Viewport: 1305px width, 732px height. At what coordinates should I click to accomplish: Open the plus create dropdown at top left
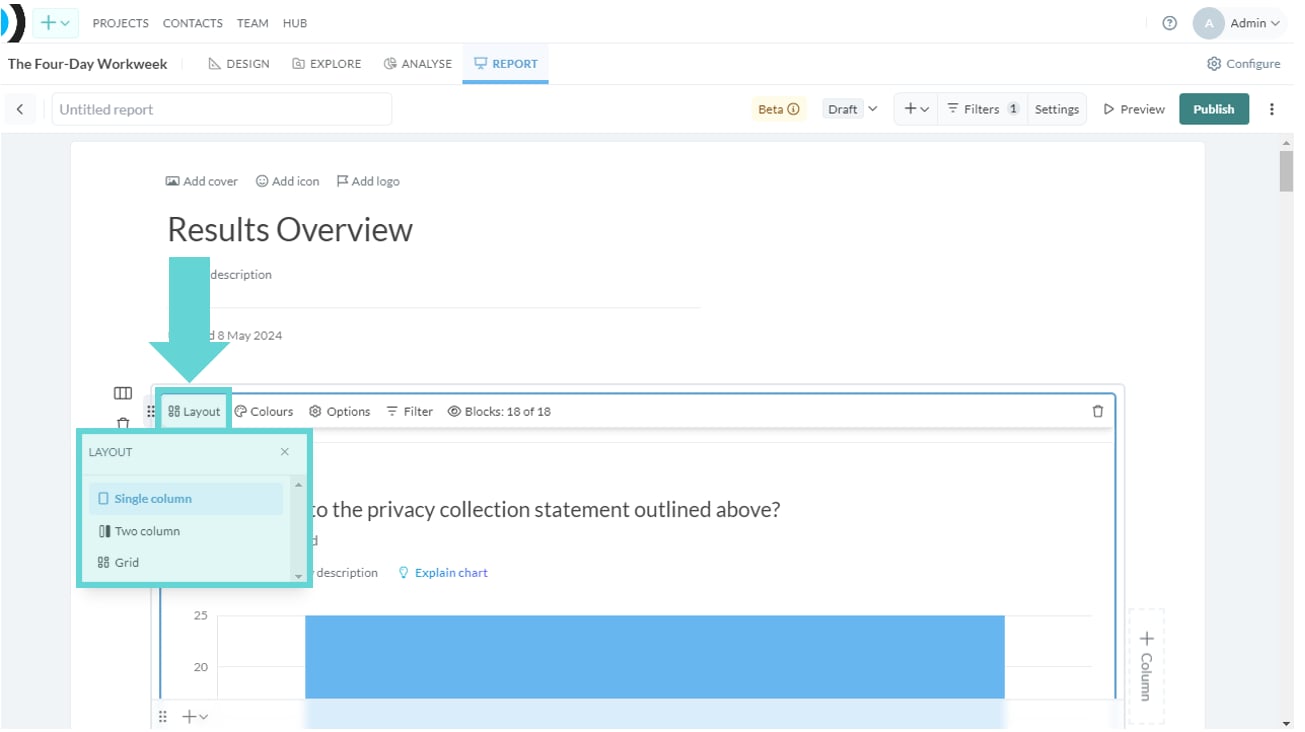click(55, 23)
